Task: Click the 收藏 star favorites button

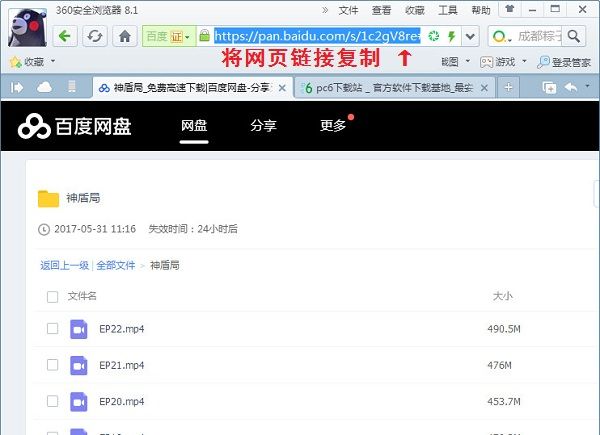Action: tap(27, 62)
